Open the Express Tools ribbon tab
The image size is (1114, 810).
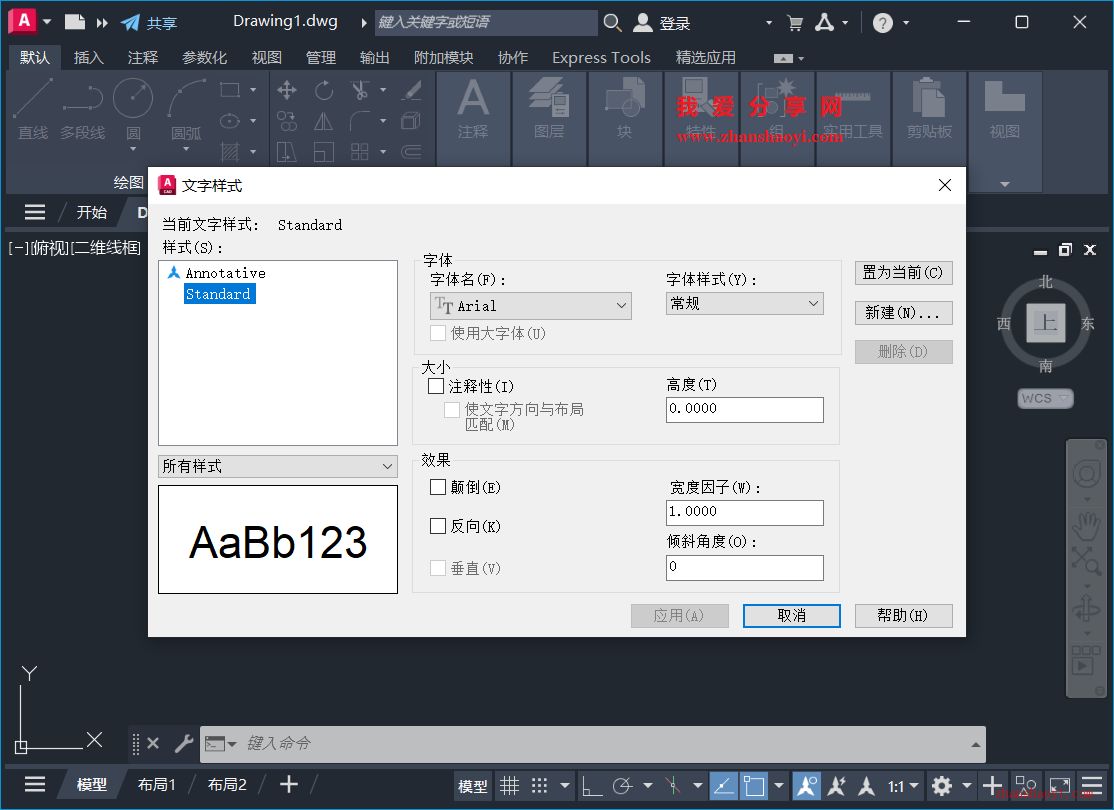click(x=601, y=58)
